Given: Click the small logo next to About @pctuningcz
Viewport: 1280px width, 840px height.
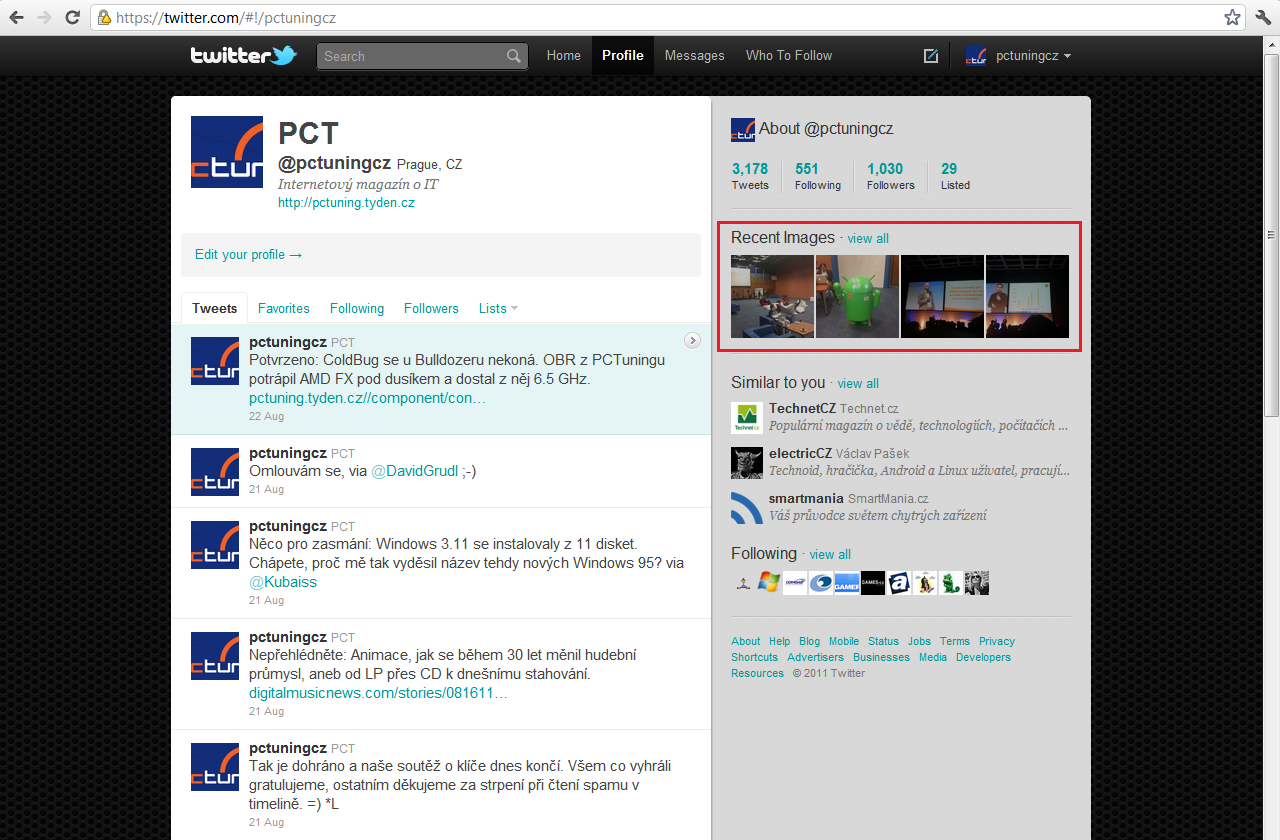Looking at the screenshot, I should tap(743, 129).
